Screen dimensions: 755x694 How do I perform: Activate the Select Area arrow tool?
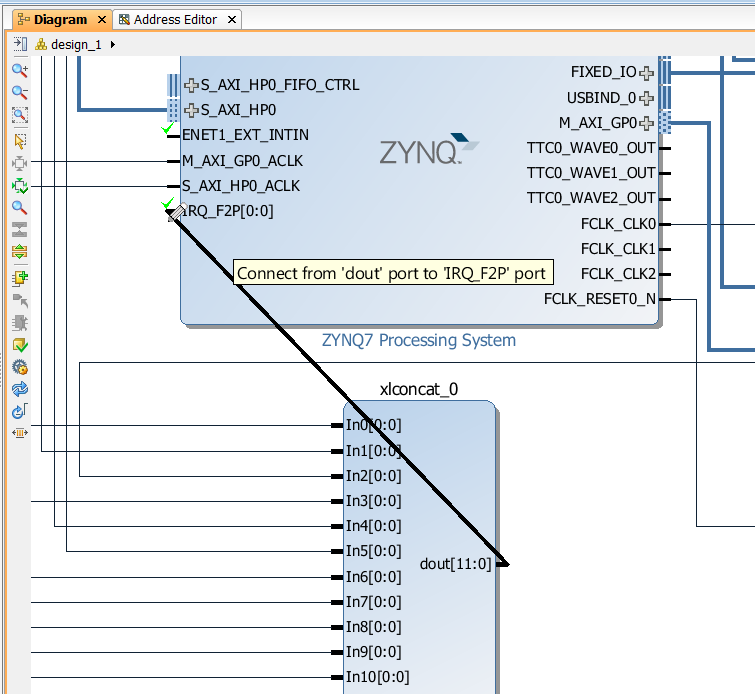click(x=20, y=141)
